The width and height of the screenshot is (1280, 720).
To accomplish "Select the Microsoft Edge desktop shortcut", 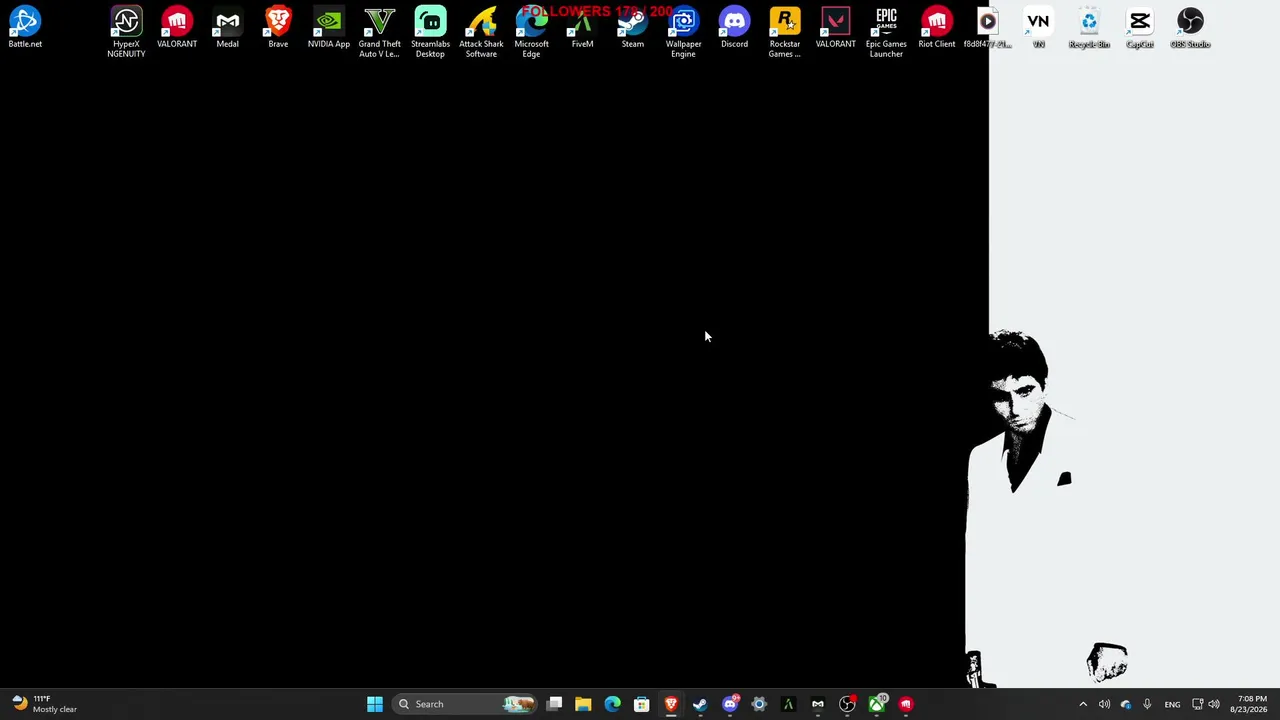I will pos(532,32).
